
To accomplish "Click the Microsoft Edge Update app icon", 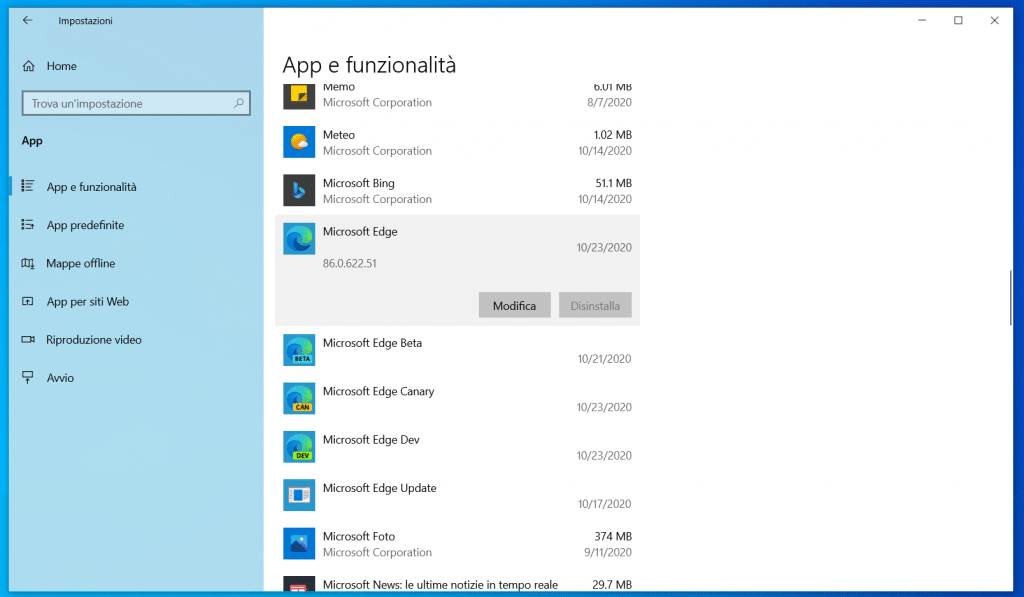I will click(299, 494).
